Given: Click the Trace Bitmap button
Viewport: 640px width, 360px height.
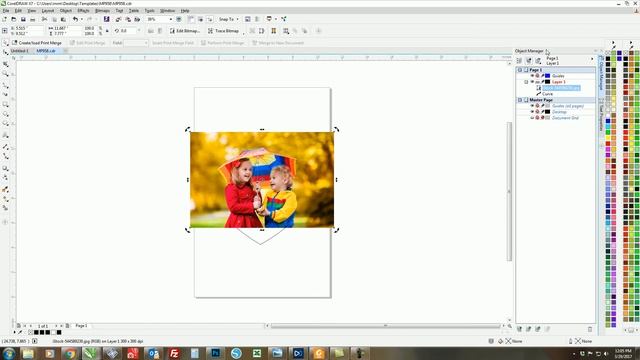Looking at the screenshot, I should (223, 31).
